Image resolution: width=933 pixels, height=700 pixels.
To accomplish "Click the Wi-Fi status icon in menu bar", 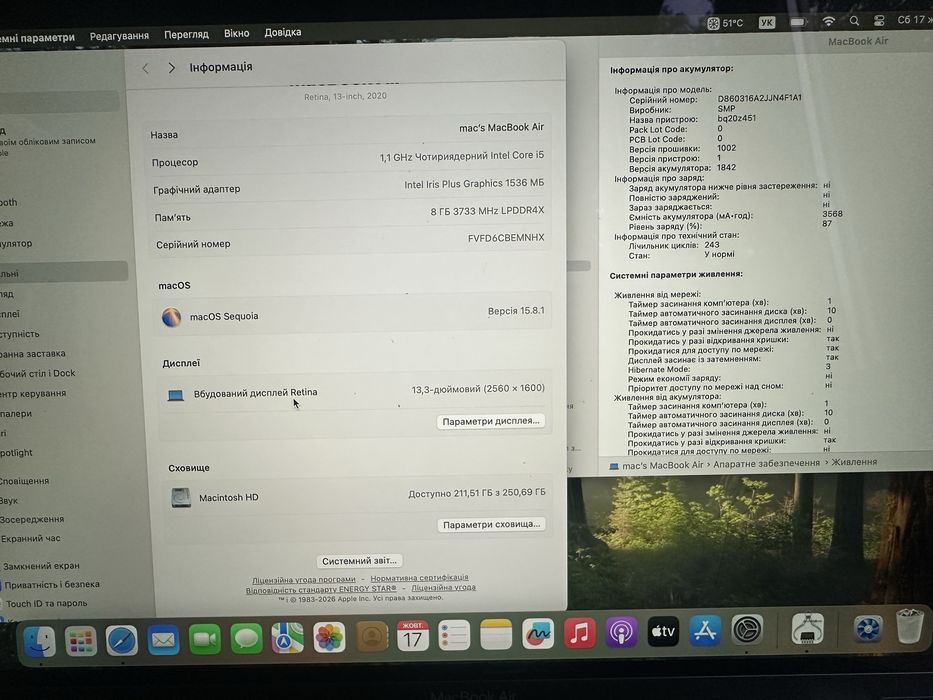I will pos(828,21).
